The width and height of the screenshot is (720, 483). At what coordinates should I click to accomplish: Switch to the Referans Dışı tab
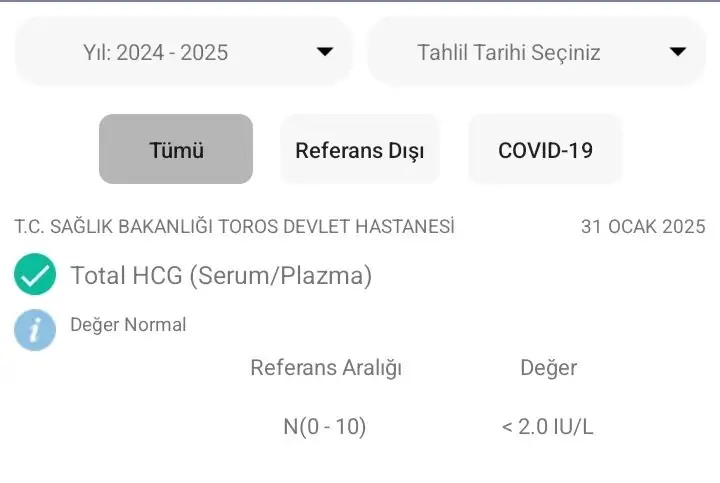tap(359, 150)
